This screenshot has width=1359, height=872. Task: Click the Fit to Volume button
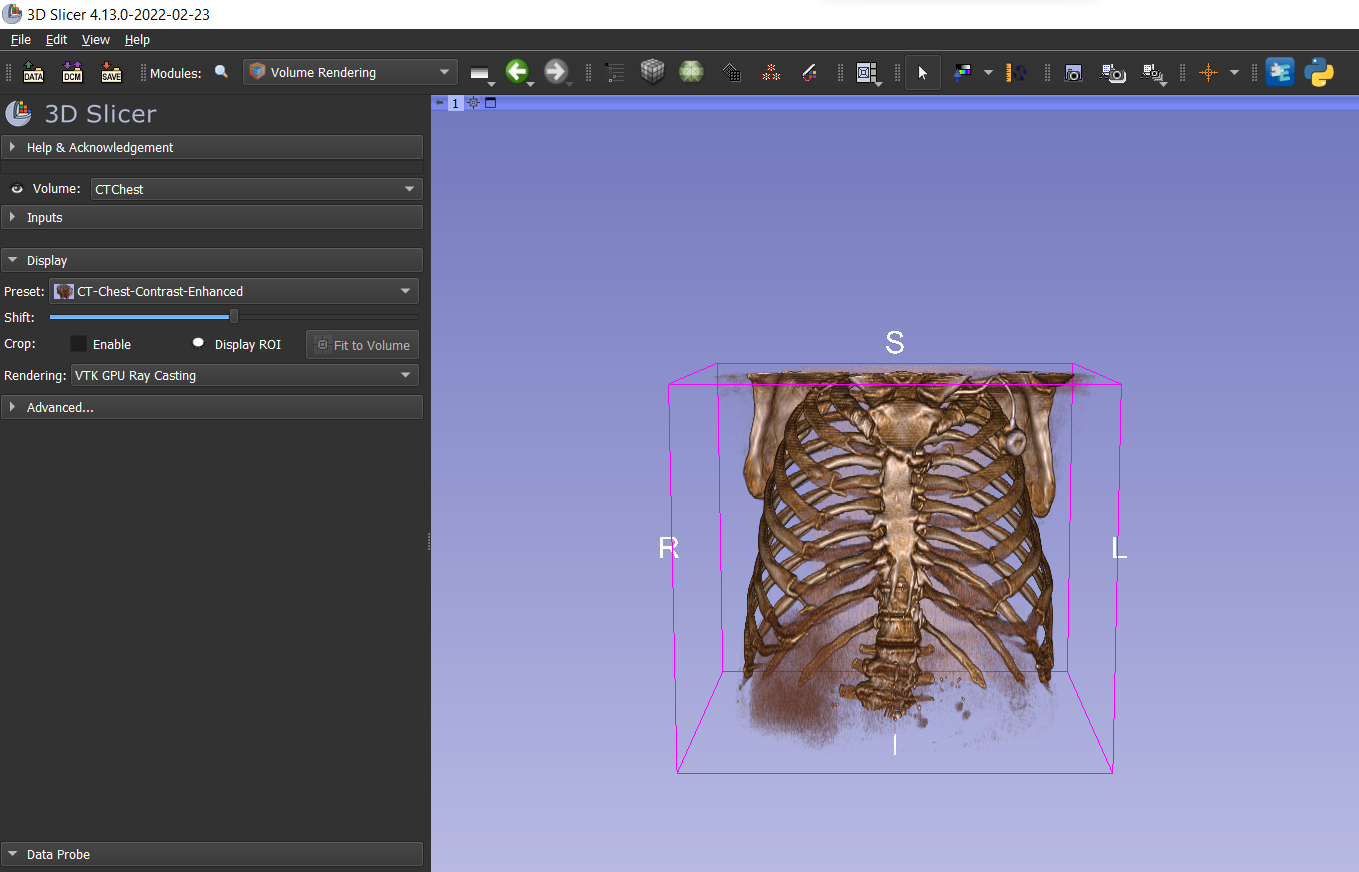coord(362,345)
